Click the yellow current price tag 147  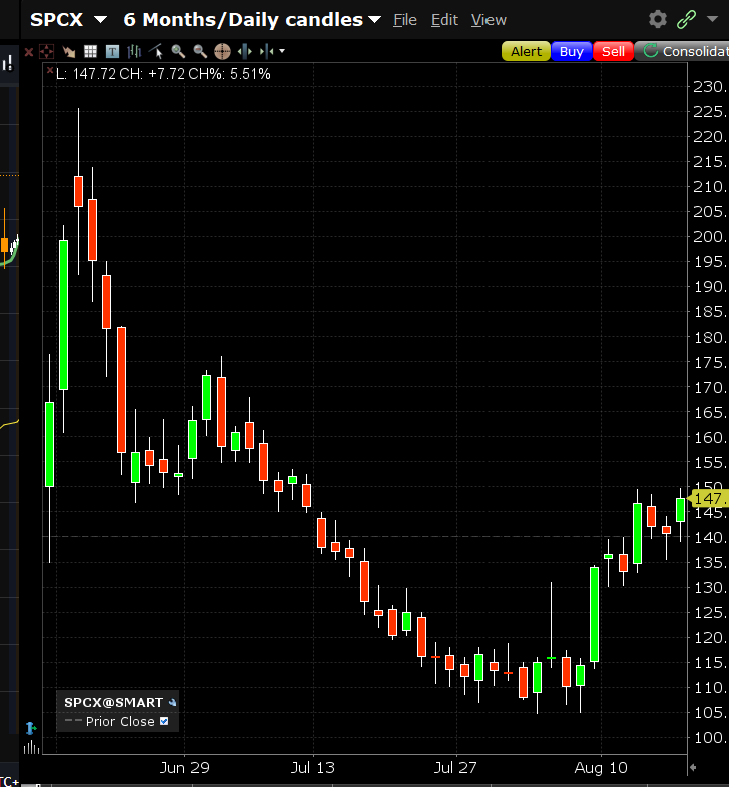tap(708, 498)
